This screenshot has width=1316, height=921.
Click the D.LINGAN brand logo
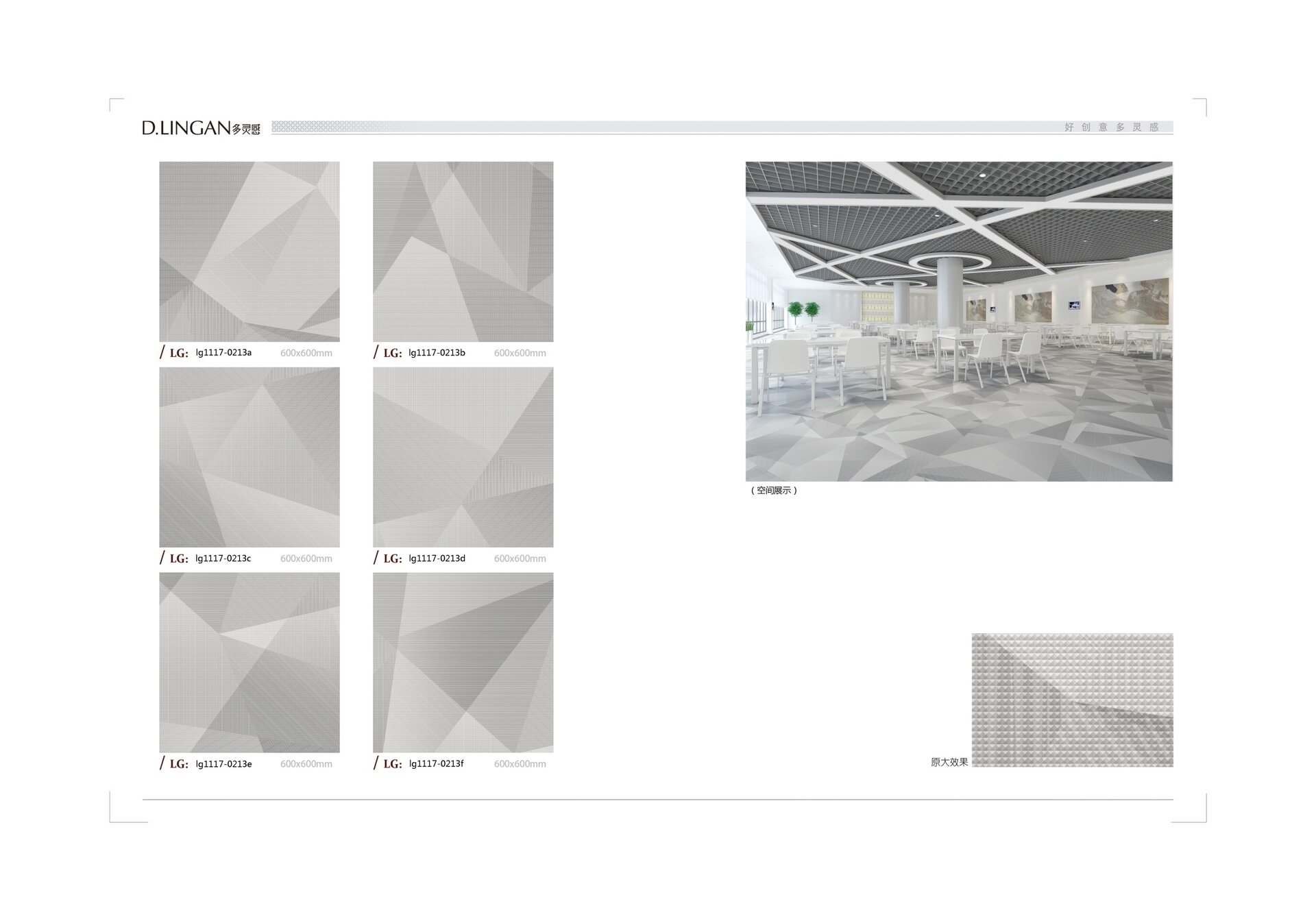[x=201, y=128]
